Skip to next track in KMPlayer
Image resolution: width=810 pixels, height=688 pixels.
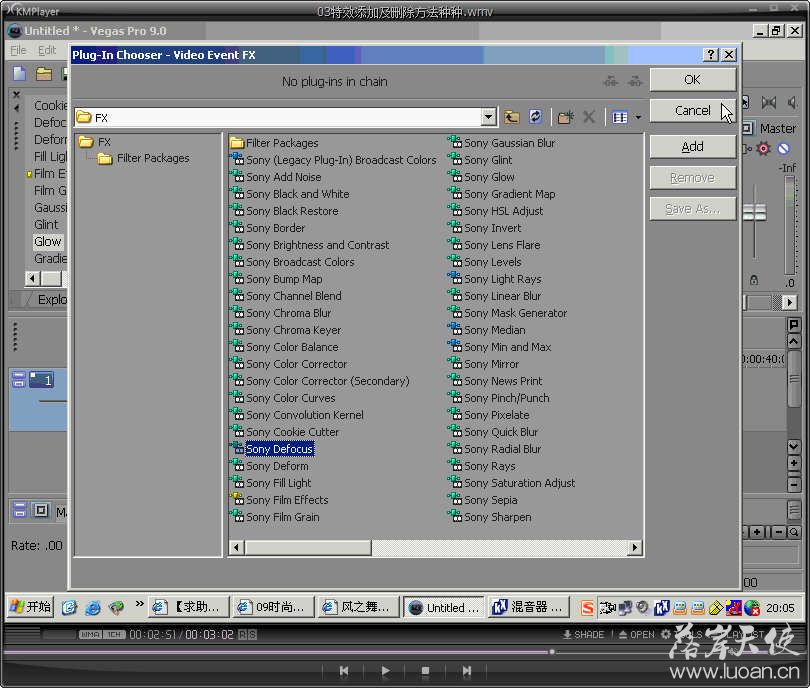pos(466,671)
